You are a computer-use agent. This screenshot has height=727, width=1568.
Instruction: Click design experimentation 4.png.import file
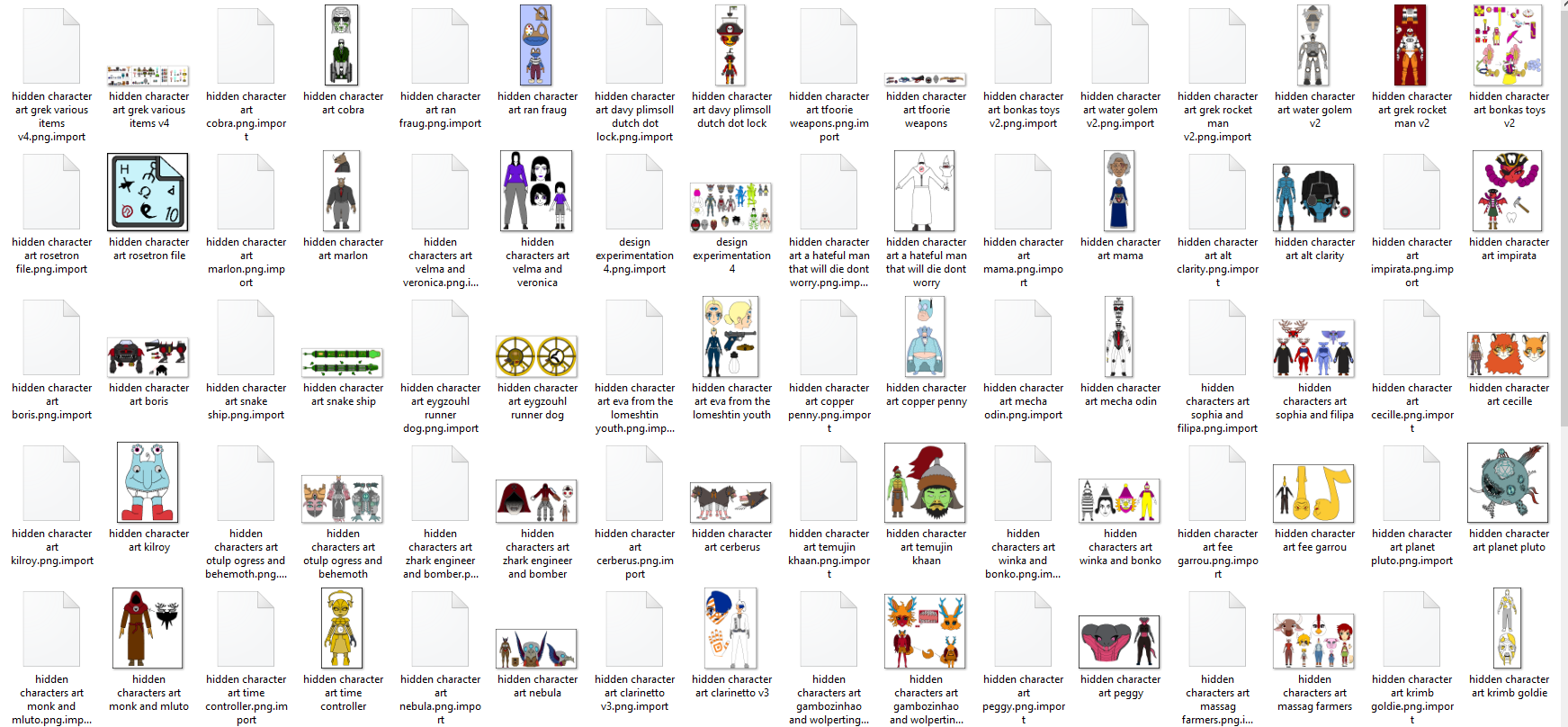tap(634, 192)
